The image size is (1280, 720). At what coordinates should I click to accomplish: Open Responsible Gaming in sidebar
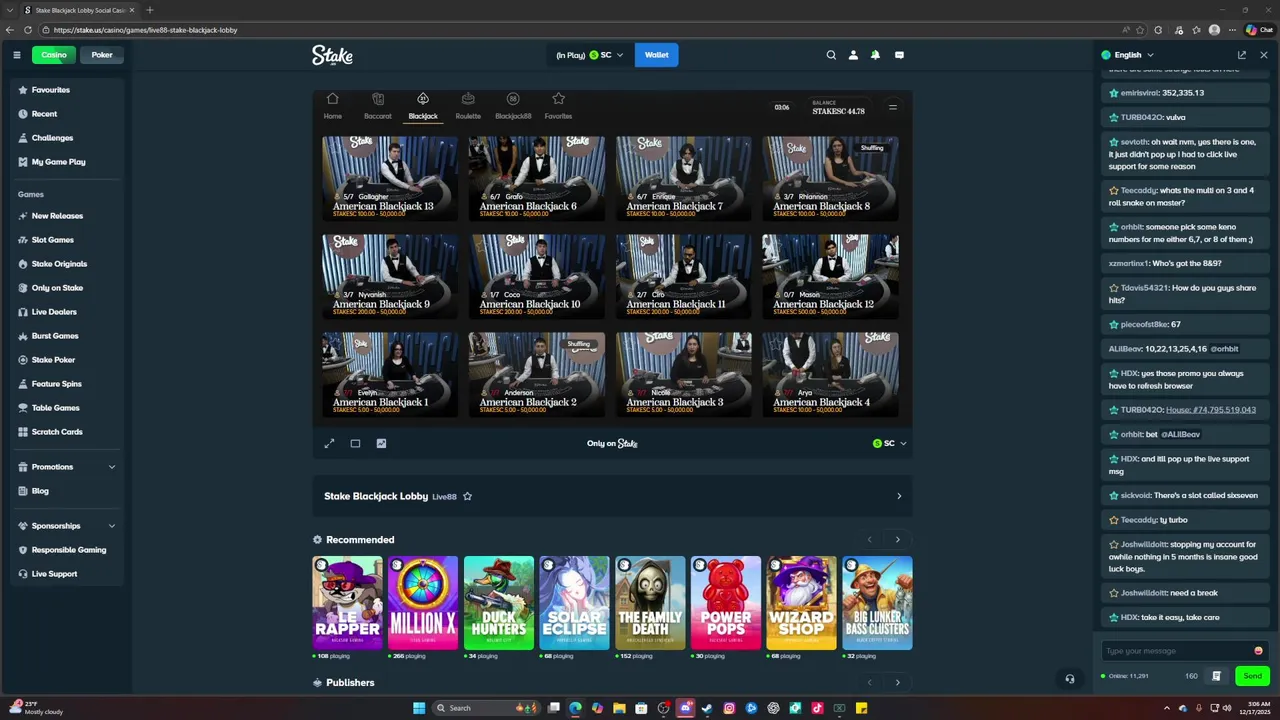(68, 550)
